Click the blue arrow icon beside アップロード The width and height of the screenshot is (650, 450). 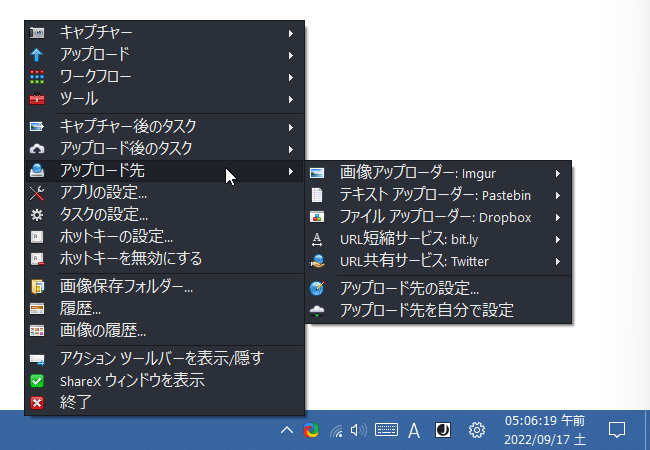pyautogui.click(x=36, y=55)
